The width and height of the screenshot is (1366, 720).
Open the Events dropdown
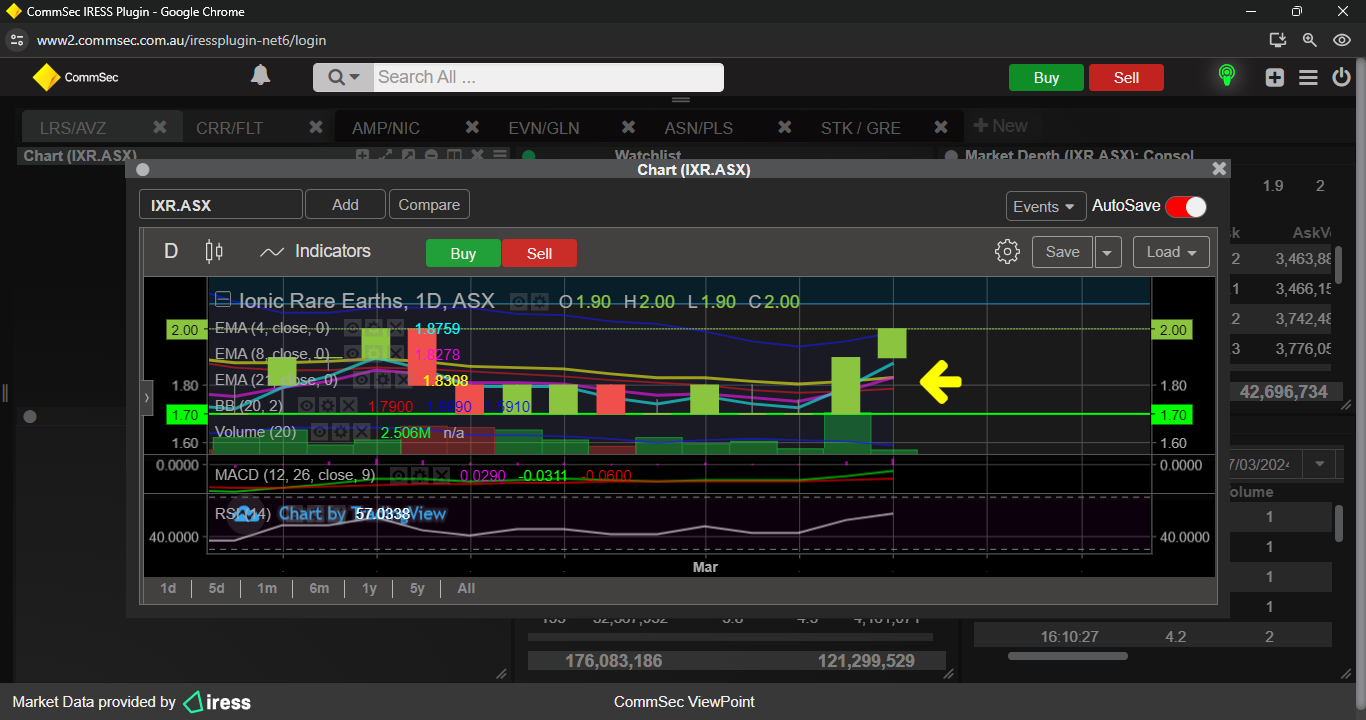pyautogui.click(x=1046, y=206)
